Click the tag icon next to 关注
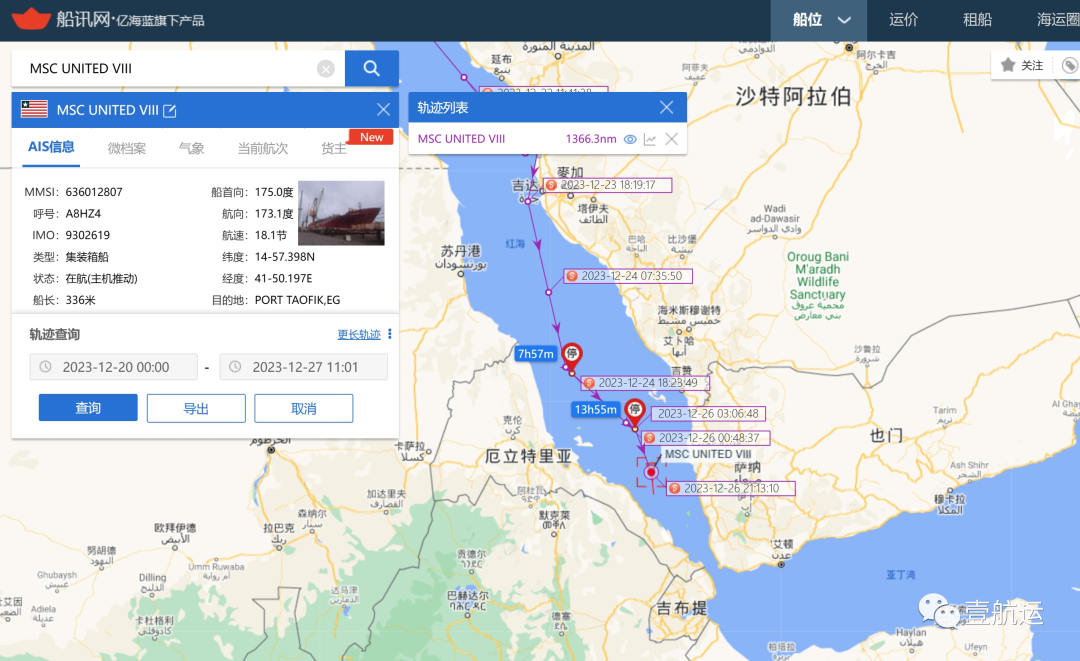 1070,65
